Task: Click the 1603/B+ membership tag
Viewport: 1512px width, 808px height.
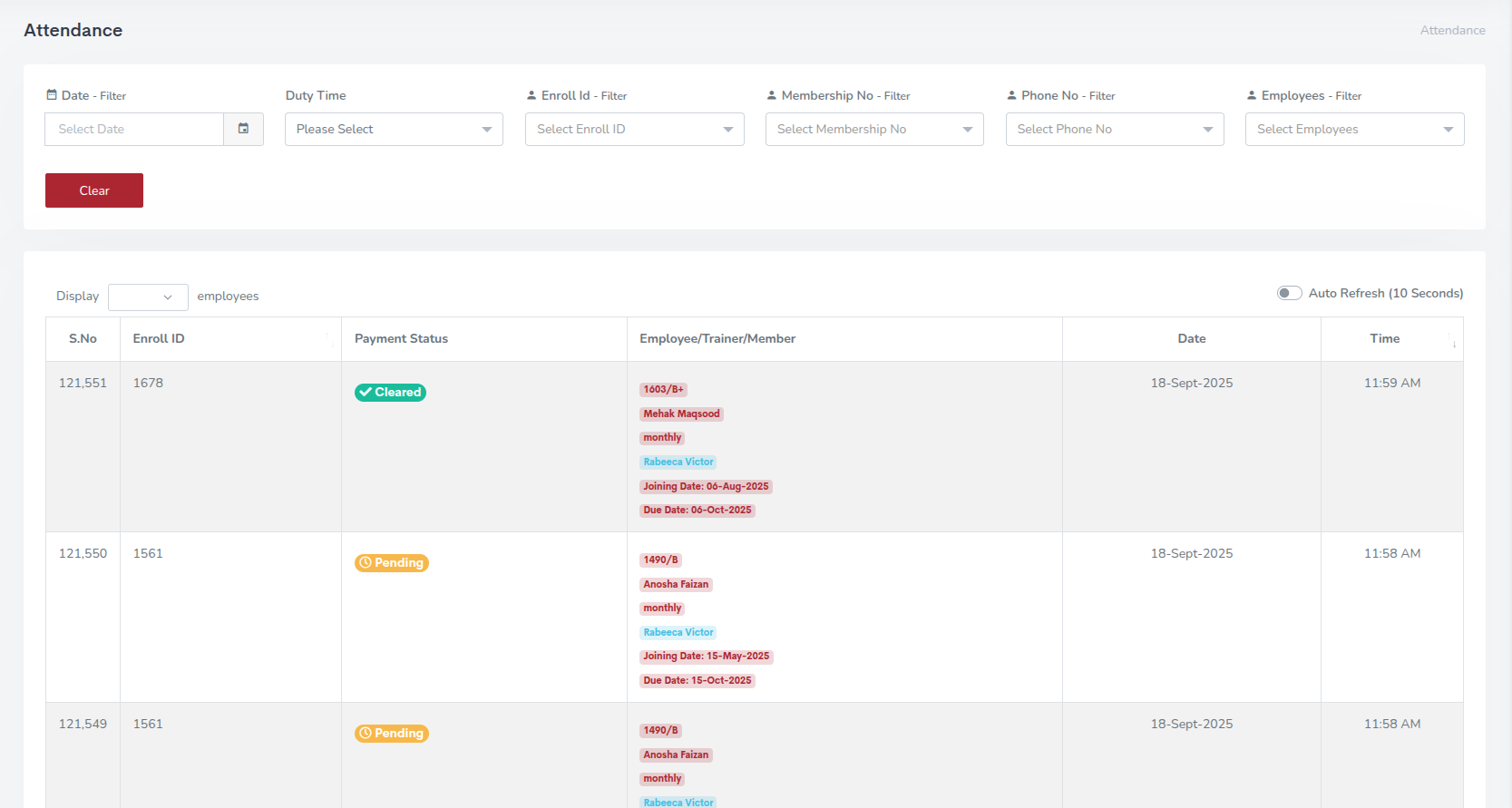Action: 663,389
